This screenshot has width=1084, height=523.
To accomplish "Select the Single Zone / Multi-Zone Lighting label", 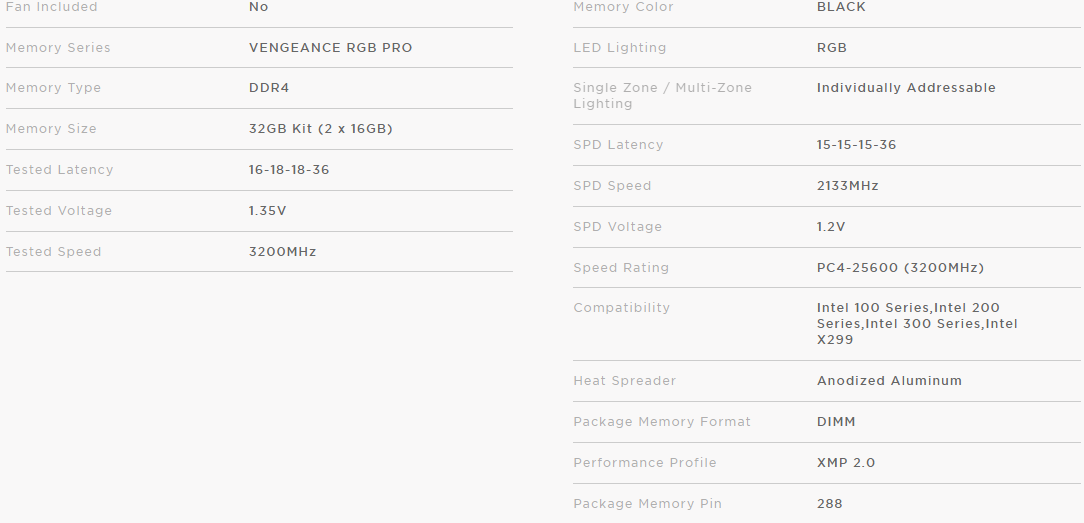I will (662, 96).
